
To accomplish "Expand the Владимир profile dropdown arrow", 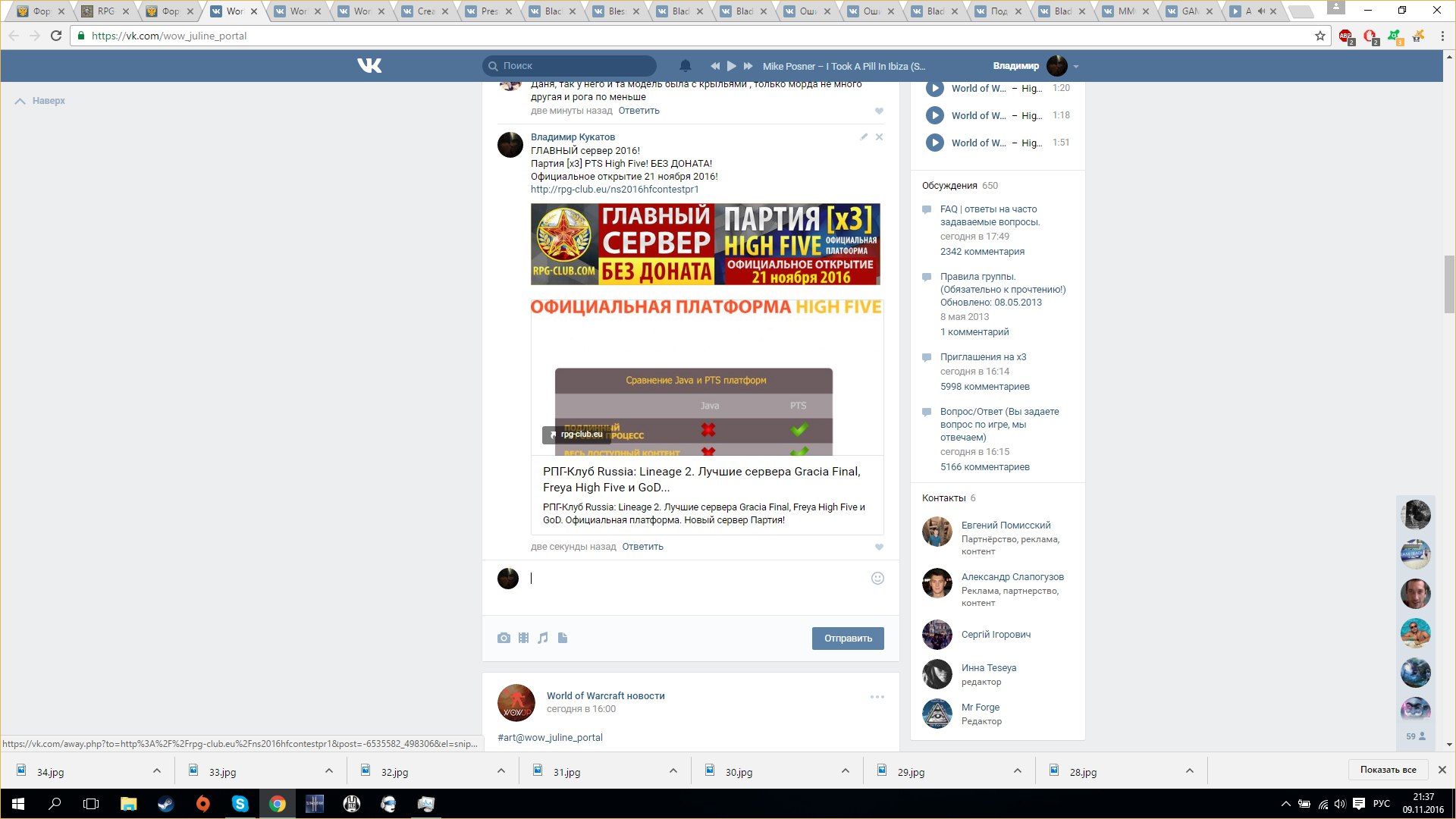I will click(x=1076, y=67).
